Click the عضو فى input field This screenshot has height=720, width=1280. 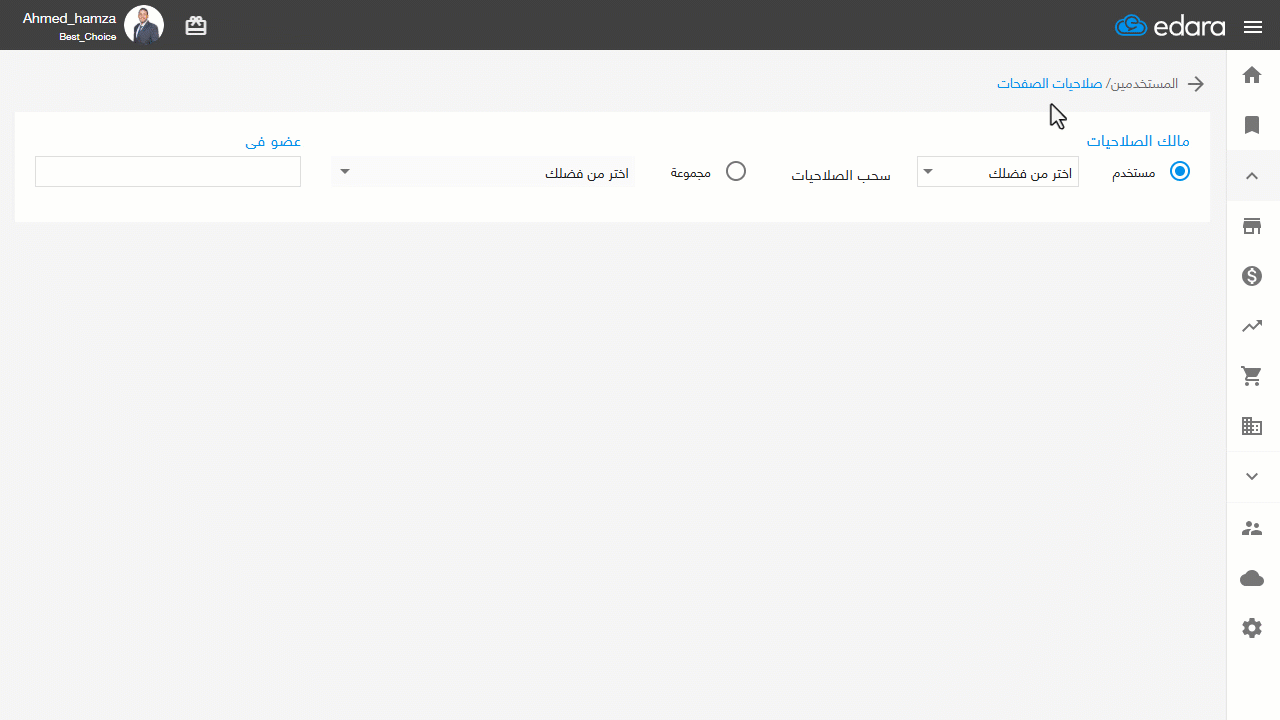(168, 172)
